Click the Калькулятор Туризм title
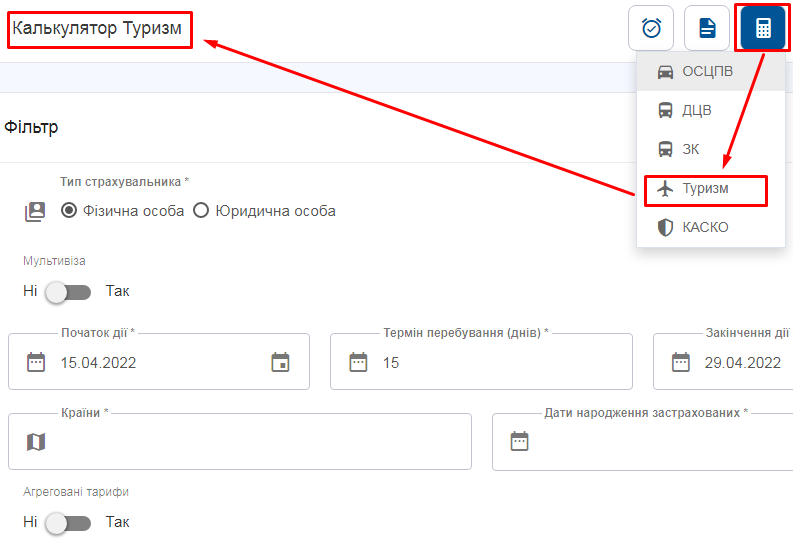Screen dimensions: 793x542 click(x=97, y=28)
